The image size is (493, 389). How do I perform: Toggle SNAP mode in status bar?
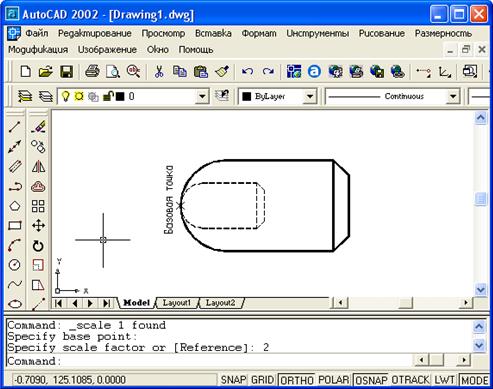[x=233, y=380]
